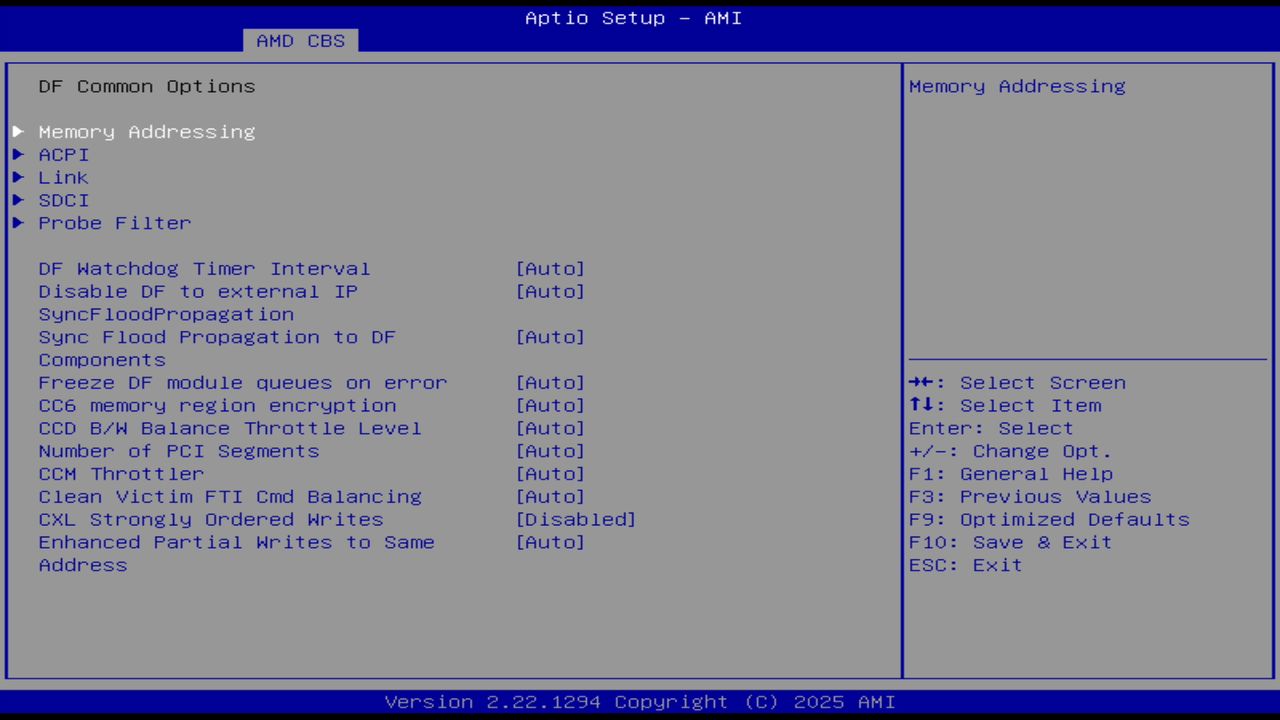The height and width of the screenshot is (720, 1280).
Task: Change DF Watchdog Timer Interval value
Action: (x=550, y=269)
